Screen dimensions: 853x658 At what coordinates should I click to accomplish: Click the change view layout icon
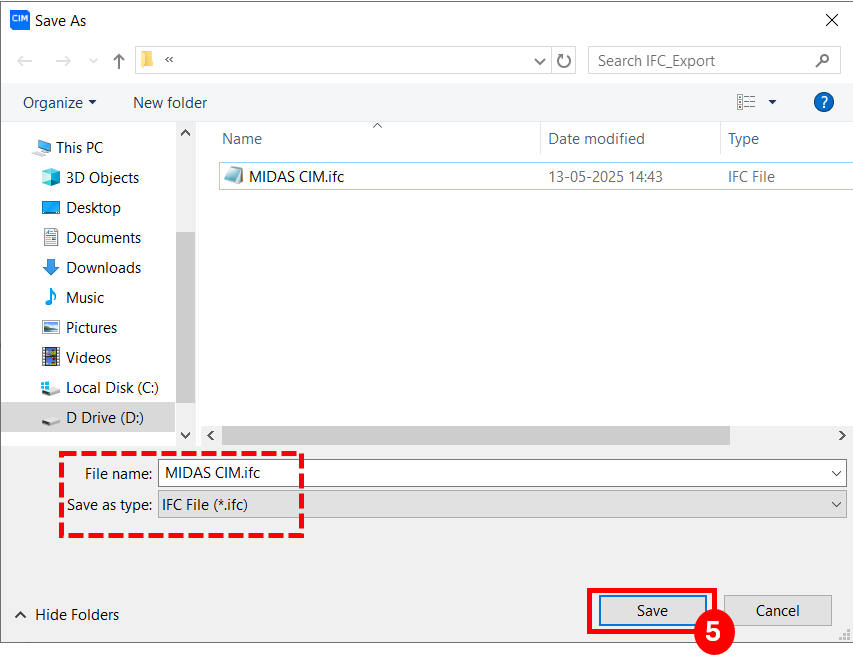[746, 102]
